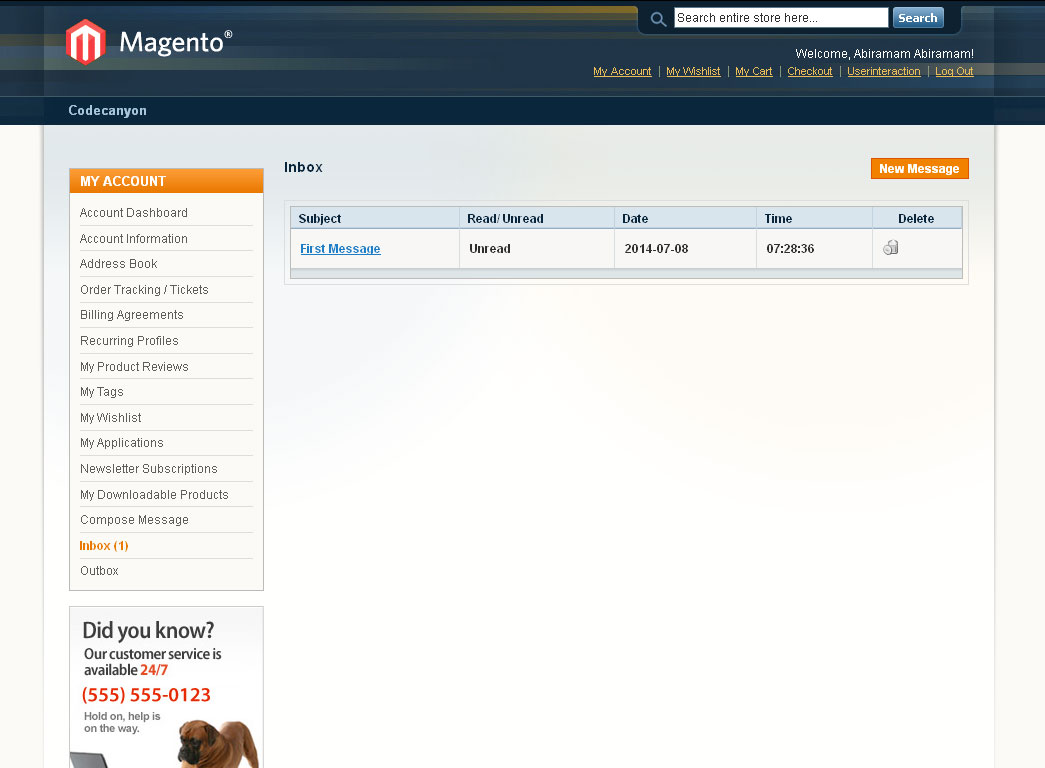Image resolution: width=1045 pixels, height=768 pixels.
Task: Select Compose Message in sidebar
Action: click(134, 520)
